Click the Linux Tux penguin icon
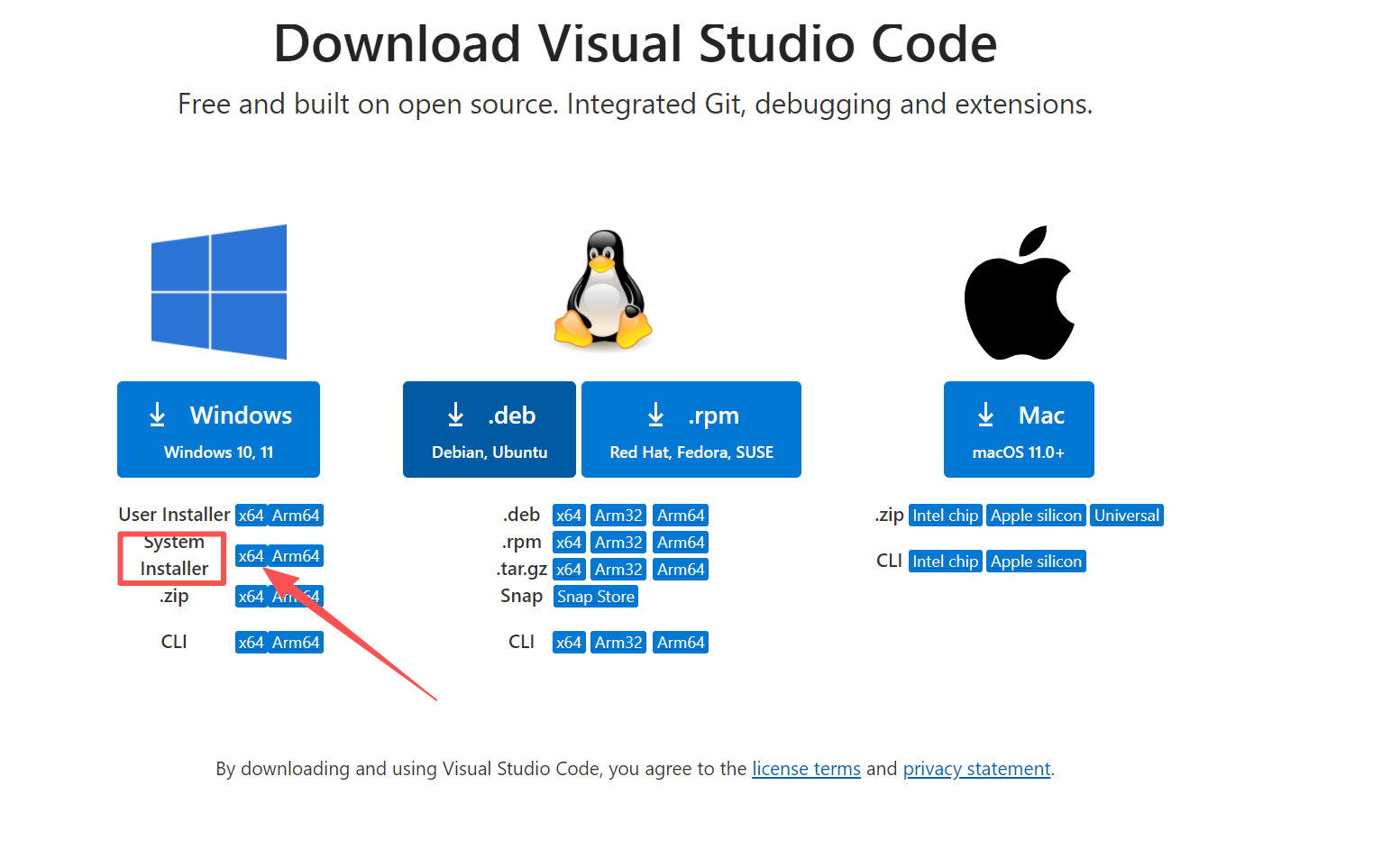 pos(603,289)
